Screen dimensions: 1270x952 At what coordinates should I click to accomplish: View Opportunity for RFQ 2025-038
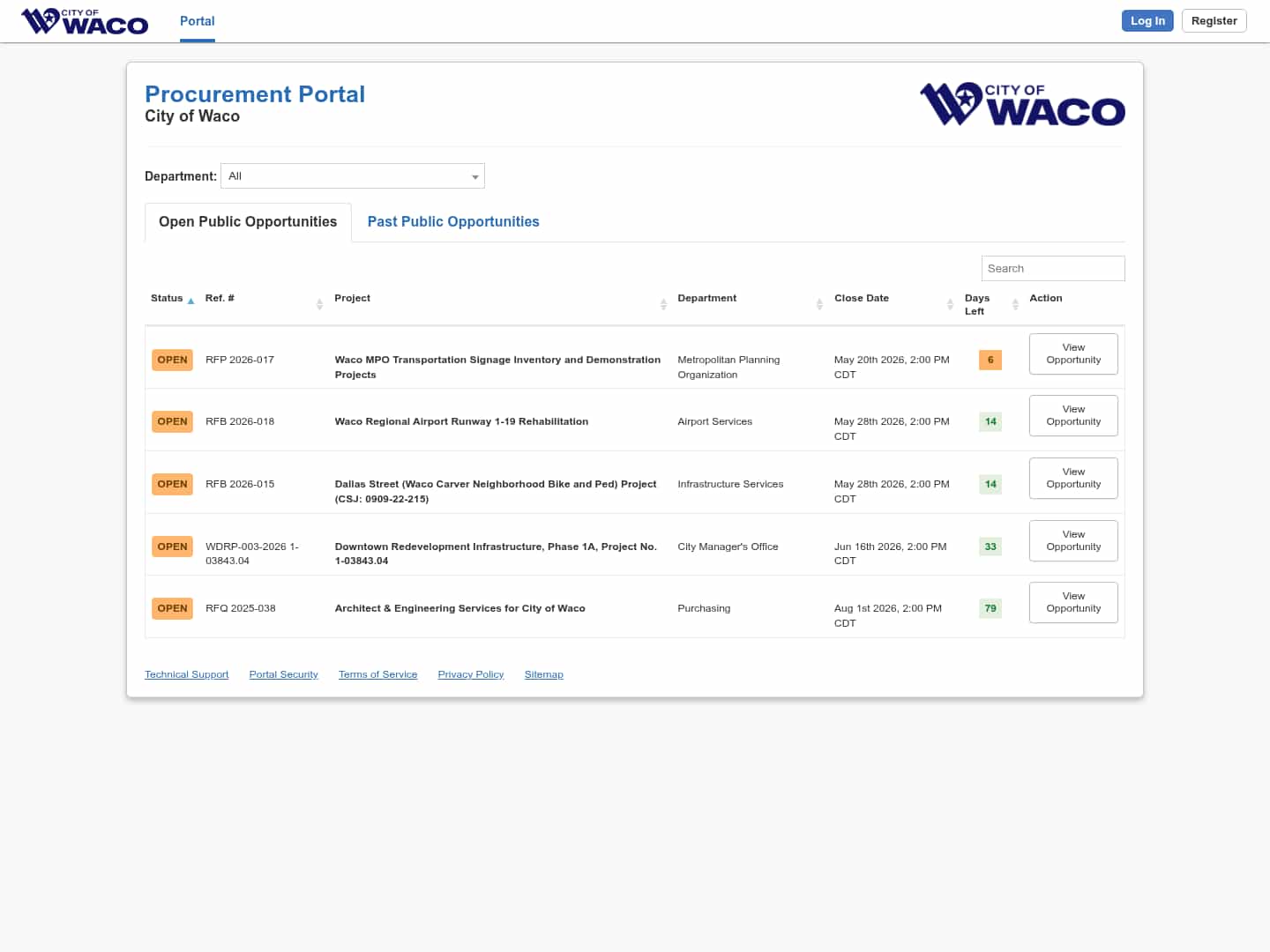pyautogui.click(x=1073, y=602)
